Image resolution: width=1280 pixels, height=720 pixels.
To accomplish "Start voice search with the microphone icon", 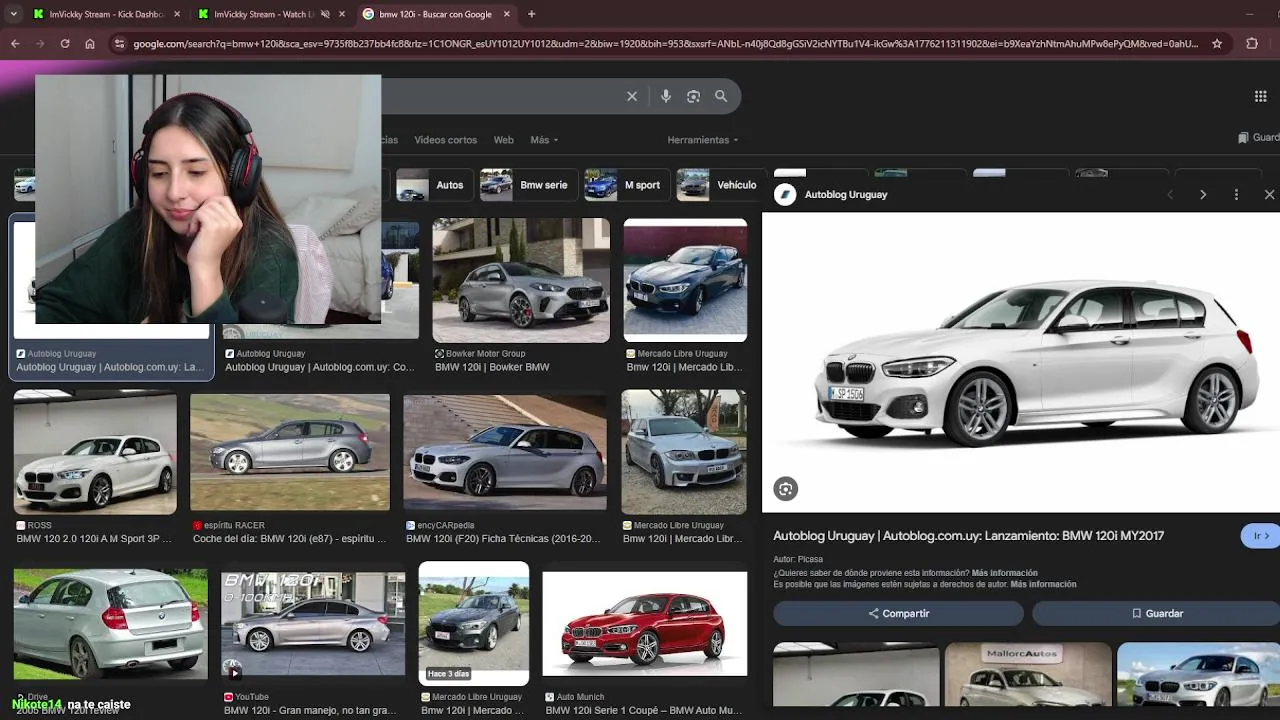I will (x=666, y=96).
